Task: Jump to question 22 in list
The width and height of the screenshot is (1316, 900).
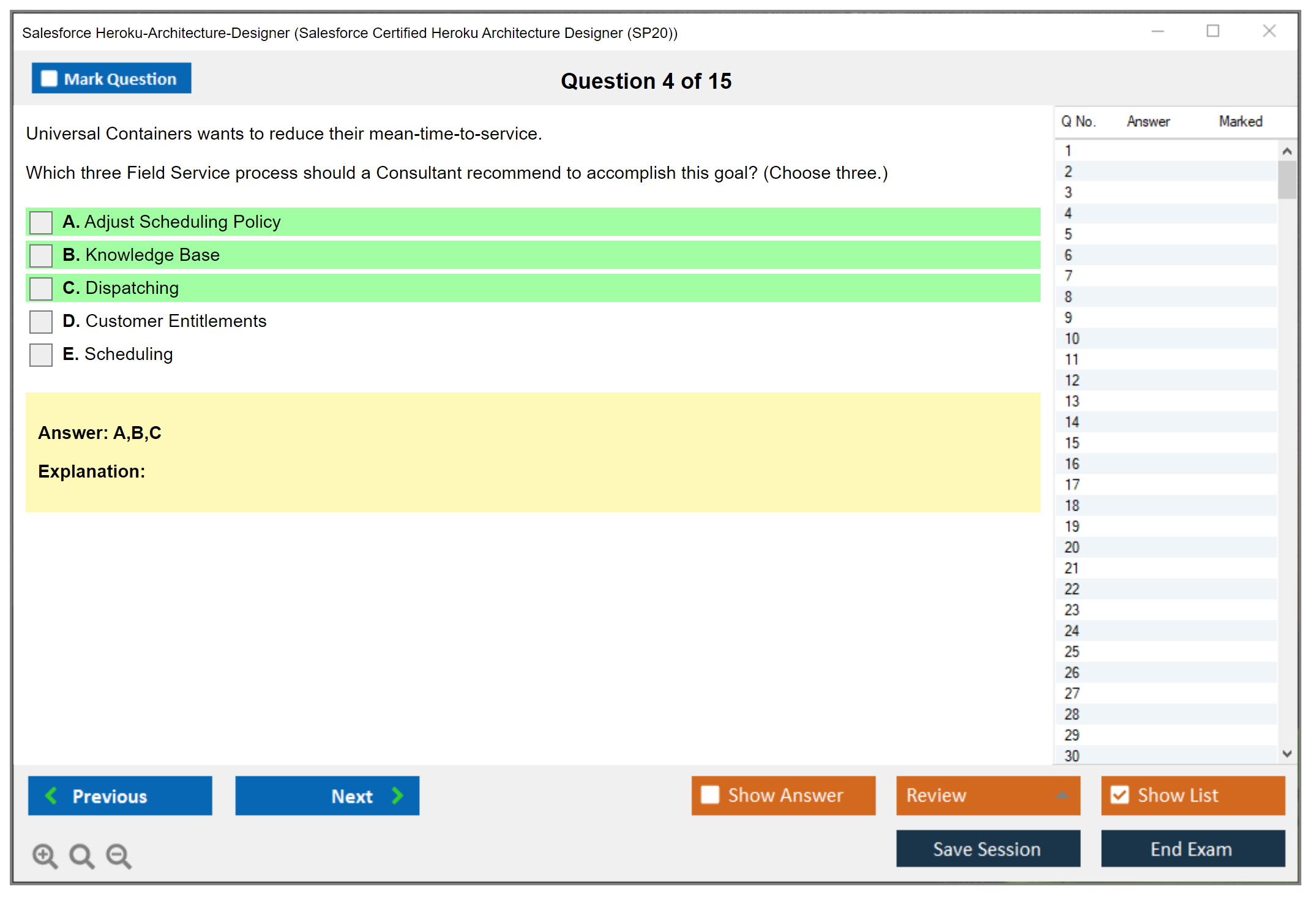Action: (1072, 589)
